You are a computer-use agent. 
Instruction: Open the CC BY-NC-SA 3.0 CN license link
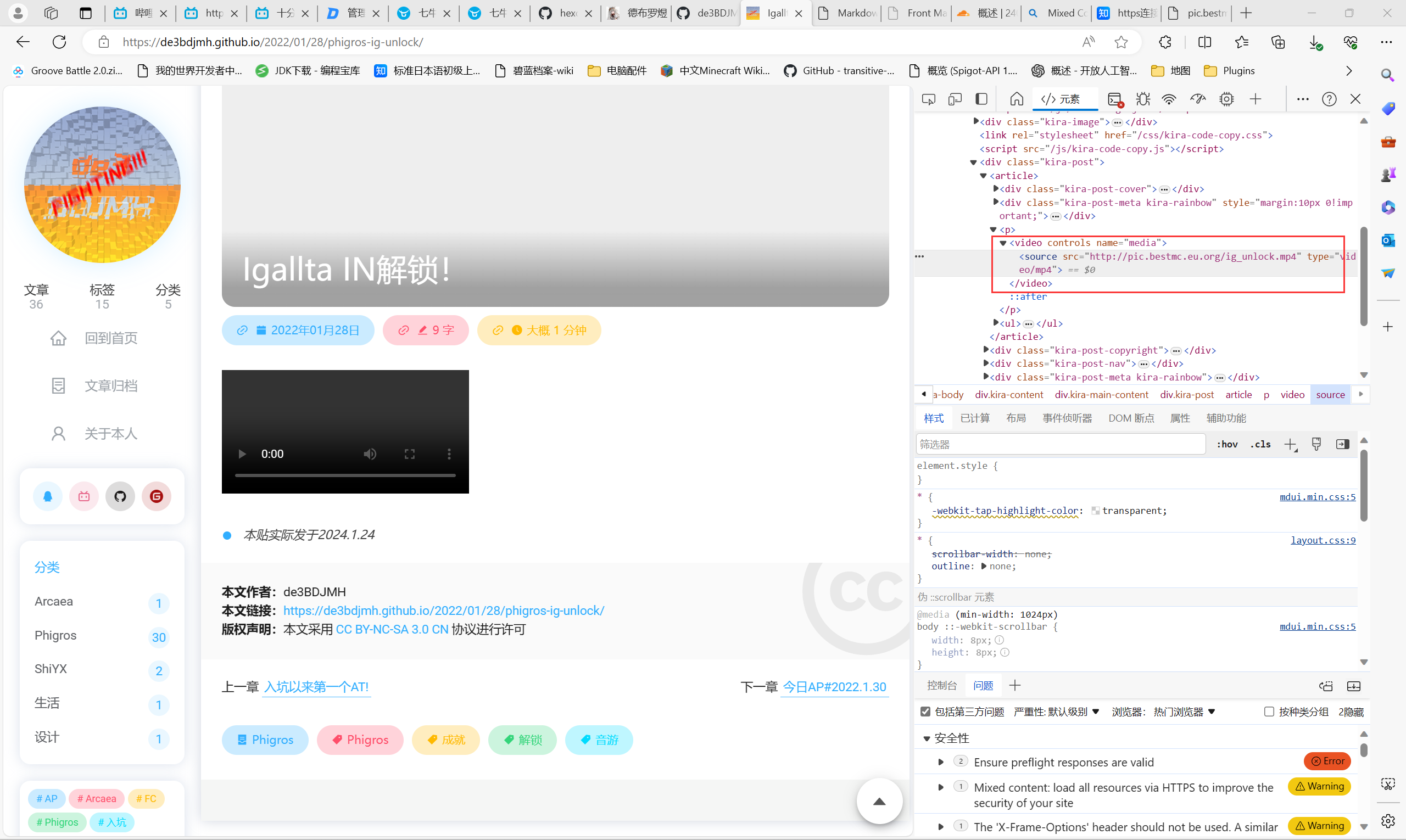392,629
